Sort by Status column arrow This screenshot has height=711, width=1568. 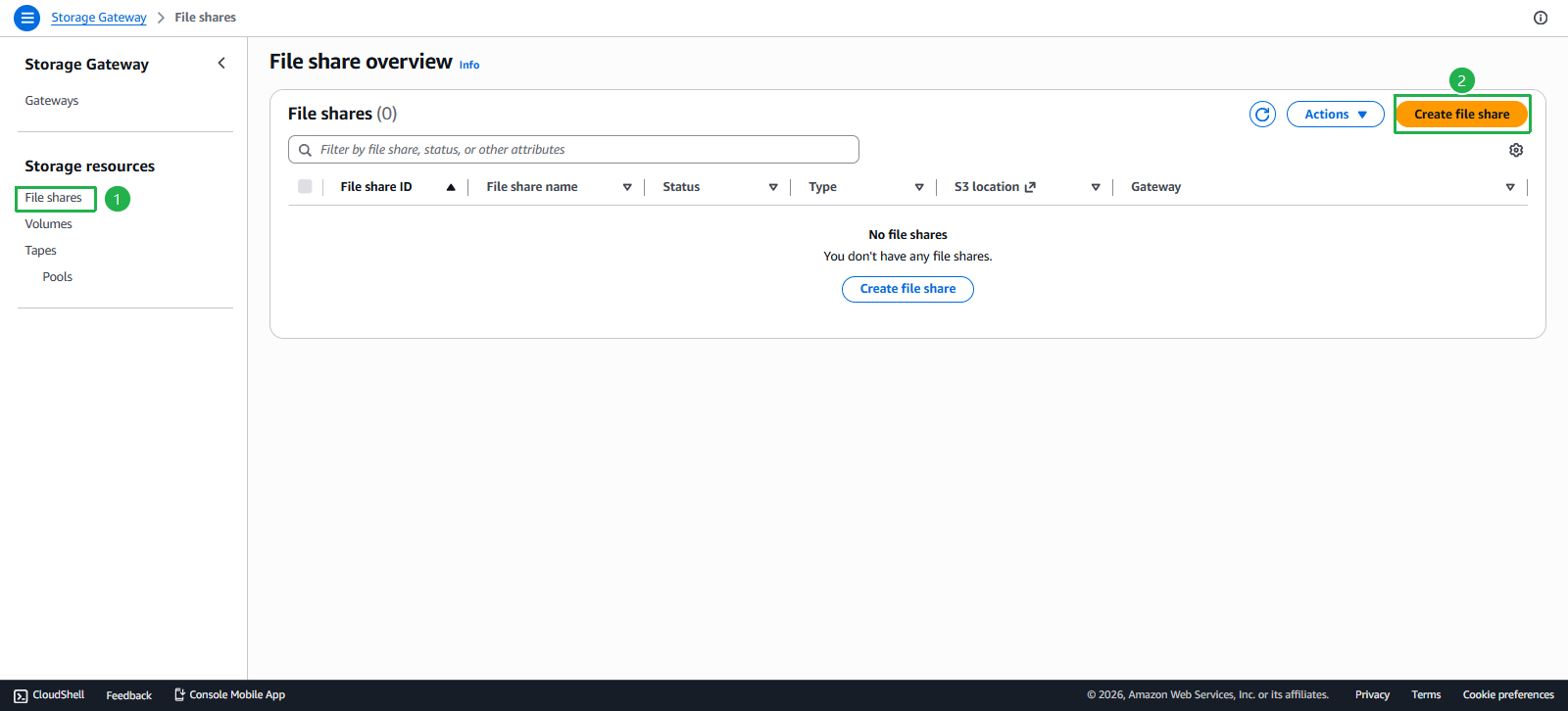(x=773, y=187)
